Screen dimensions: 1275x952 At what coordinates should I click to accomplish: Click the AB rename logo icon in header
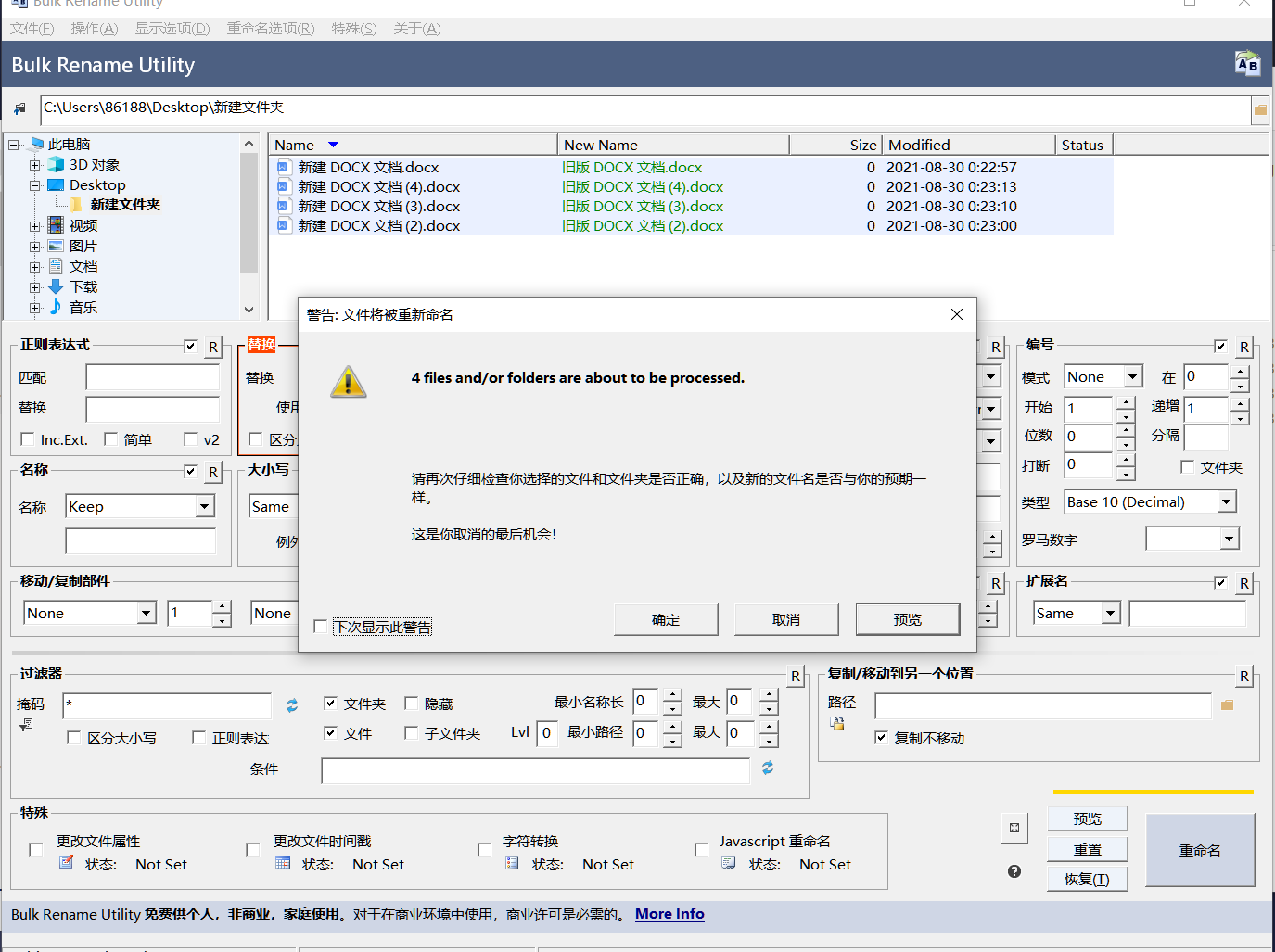coord(1247,64)
